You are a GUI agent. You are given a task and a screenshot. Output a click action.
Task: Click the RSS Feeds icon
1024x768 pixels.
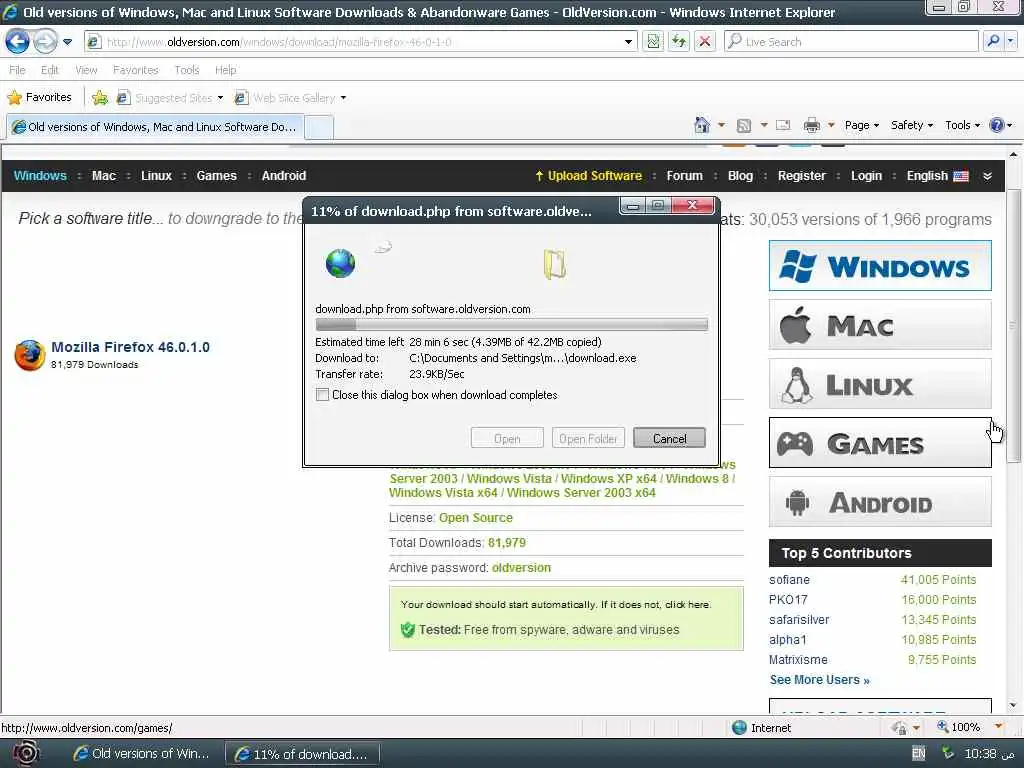[743, 125]
